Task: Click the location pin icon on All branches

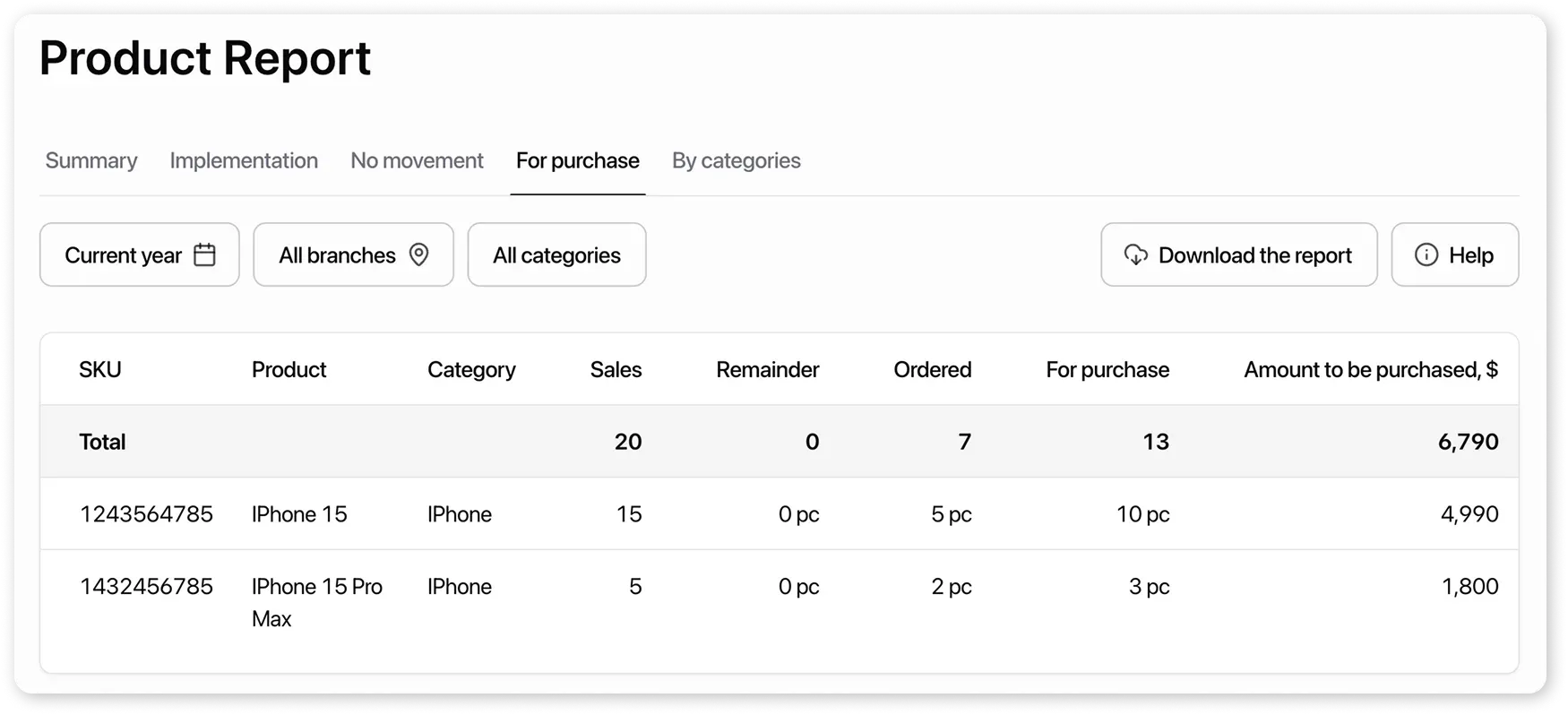Action: tap(419, 254)
